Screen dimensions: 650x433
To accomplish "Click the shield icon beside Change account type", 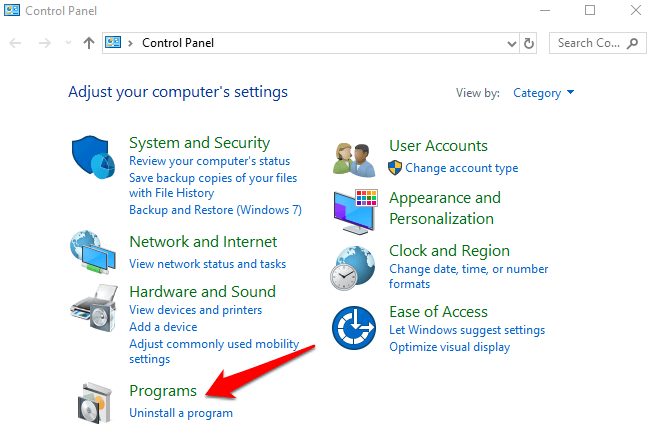I will coord(395,168).
